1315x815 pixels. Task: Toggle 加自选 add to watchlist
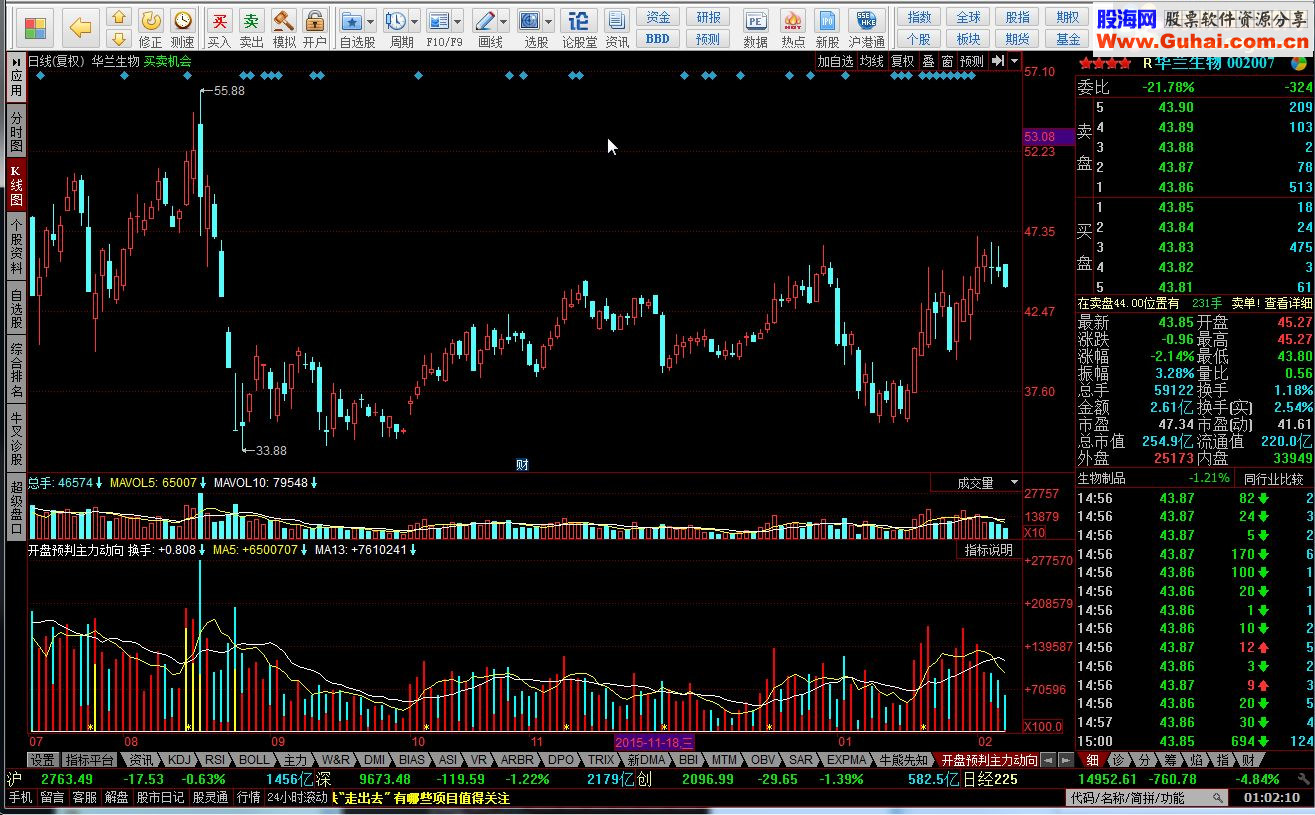836,61
